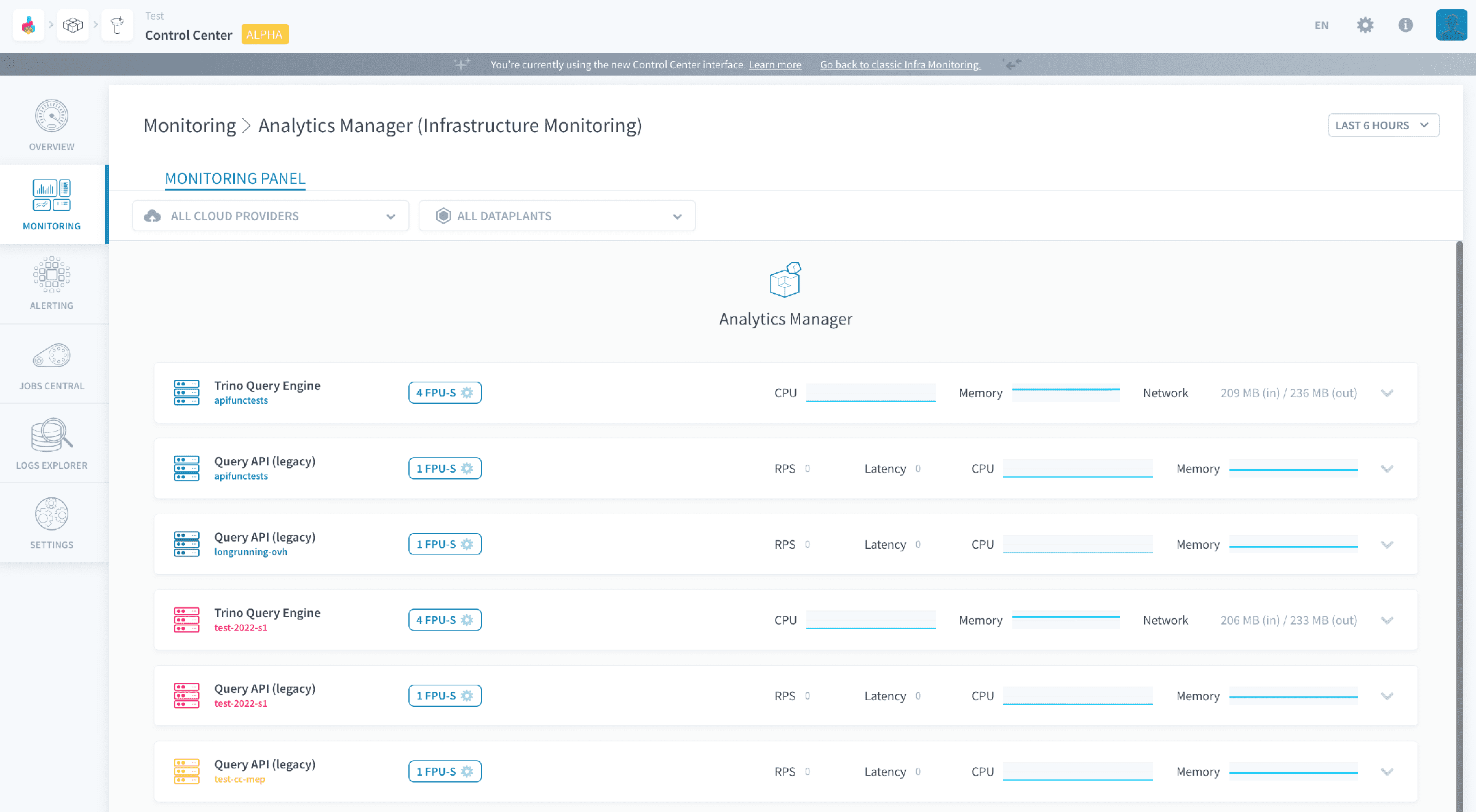Click 4 FPU-S badge for Trino test-2022-s1

[445, 620]
